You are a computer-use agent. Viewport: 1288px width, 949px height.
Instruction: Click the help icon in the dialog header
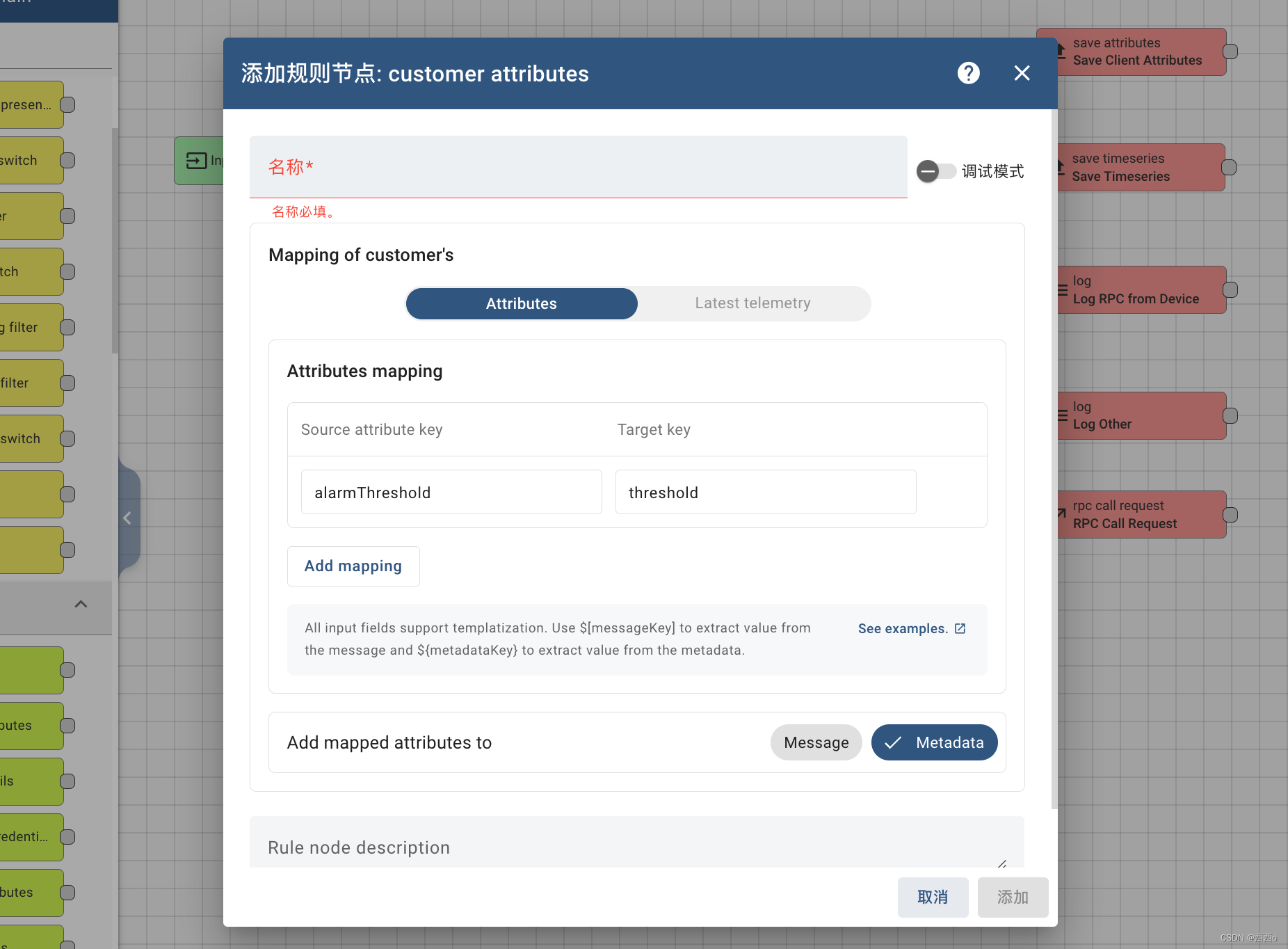[x=968, y=73]
